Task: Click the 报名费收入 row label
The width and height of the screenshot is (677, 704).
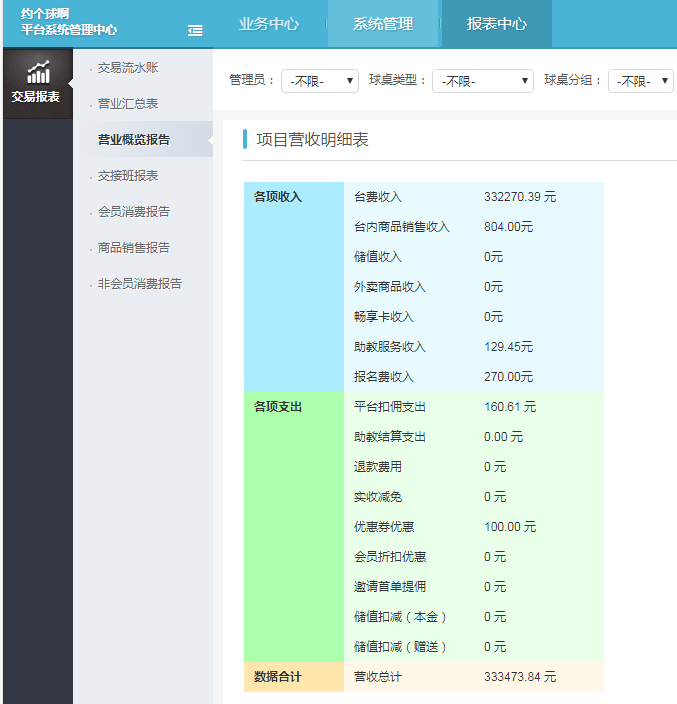Action: (x=384, y=377)
